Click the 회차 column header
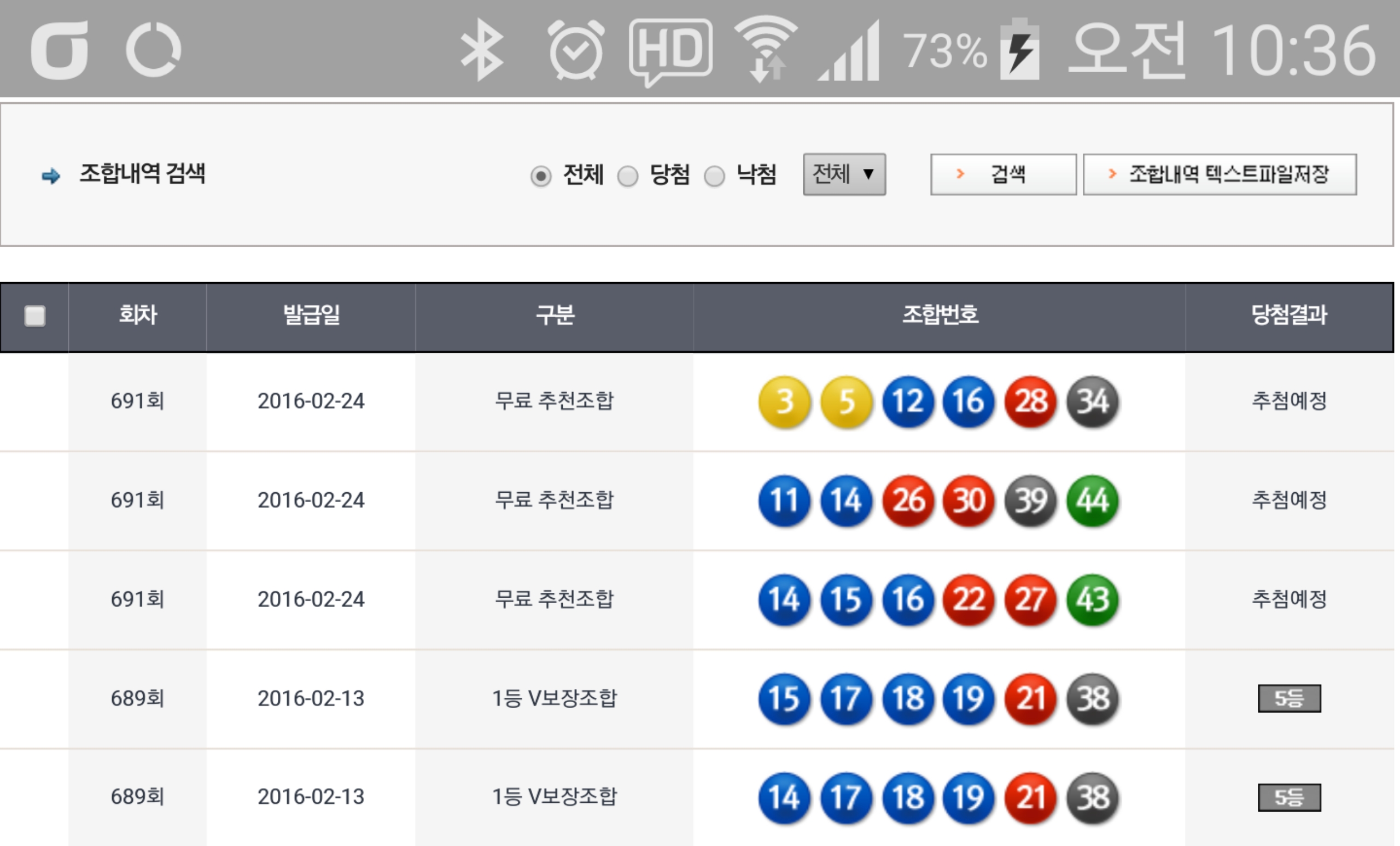Image resolution: width=1400 pixels, height=846 pixels. pos(137,316)
